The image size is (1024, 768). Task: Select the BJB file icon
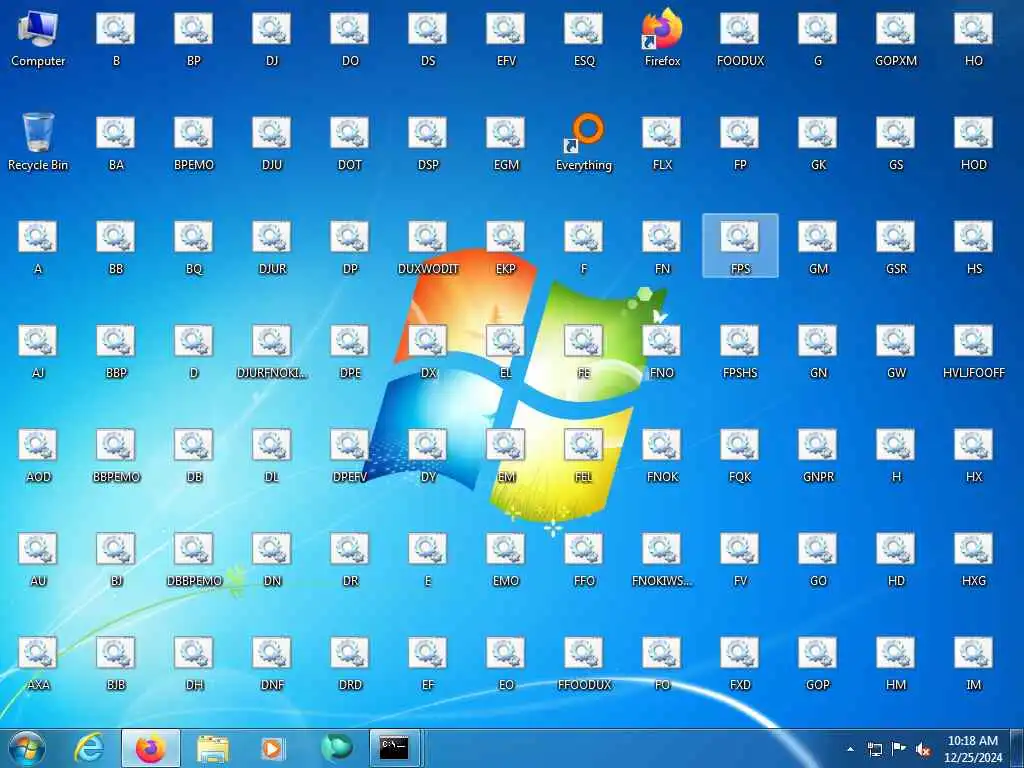pos(116,663)
